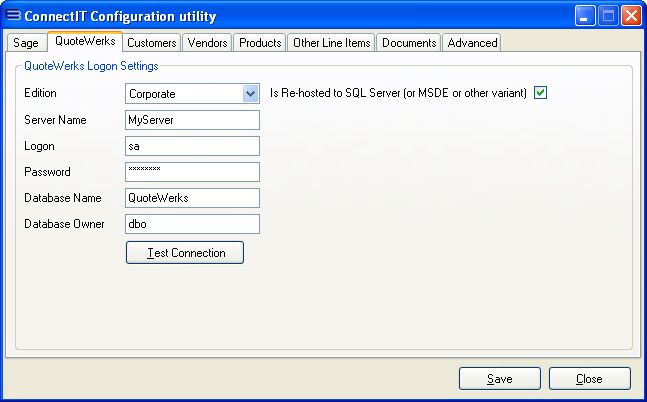647x402 pixels.
Task: Open the Products tab
Action: coord(260,43)
